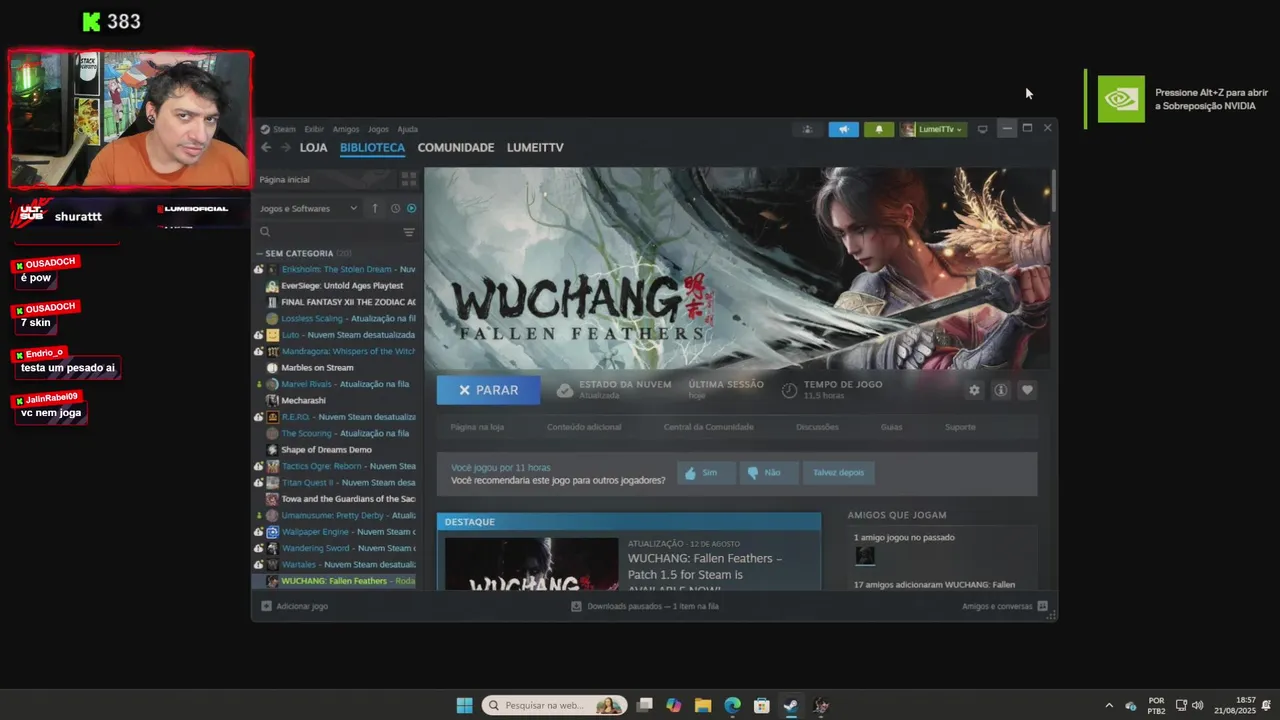Select EverSiege: Untold Ages Playtest

pyautogui.click(x=336, y=285)
